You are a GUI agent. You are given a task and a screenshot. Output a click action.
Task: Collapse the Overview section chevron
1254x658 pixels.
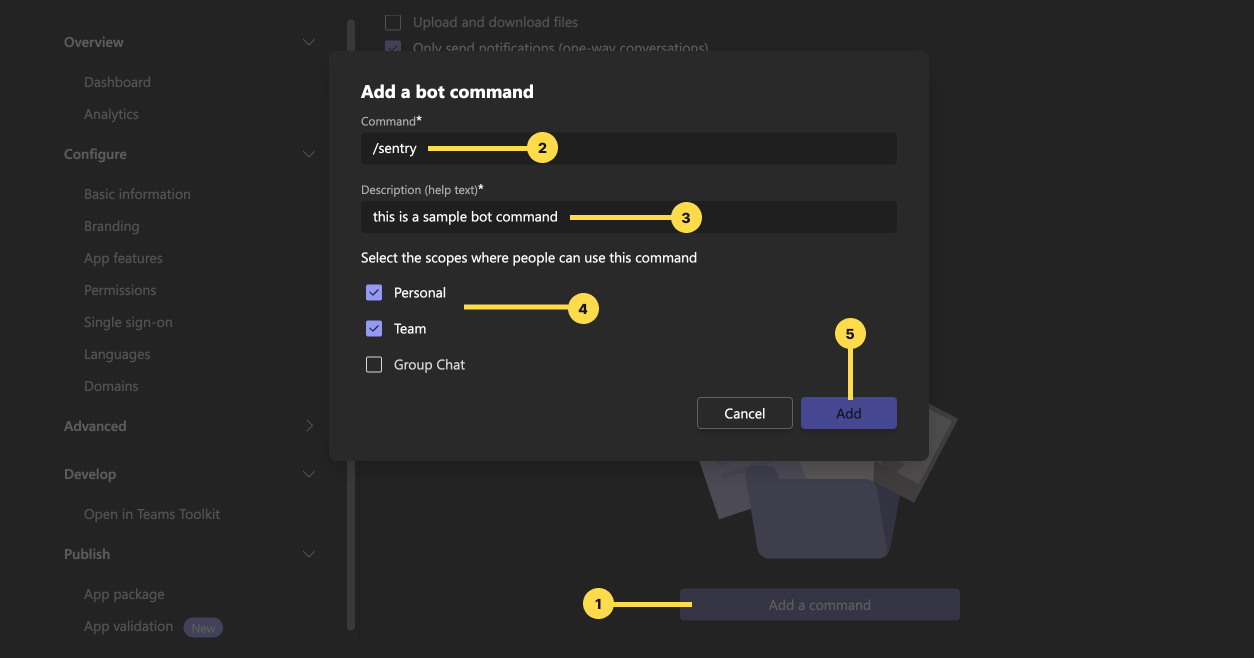309,42
